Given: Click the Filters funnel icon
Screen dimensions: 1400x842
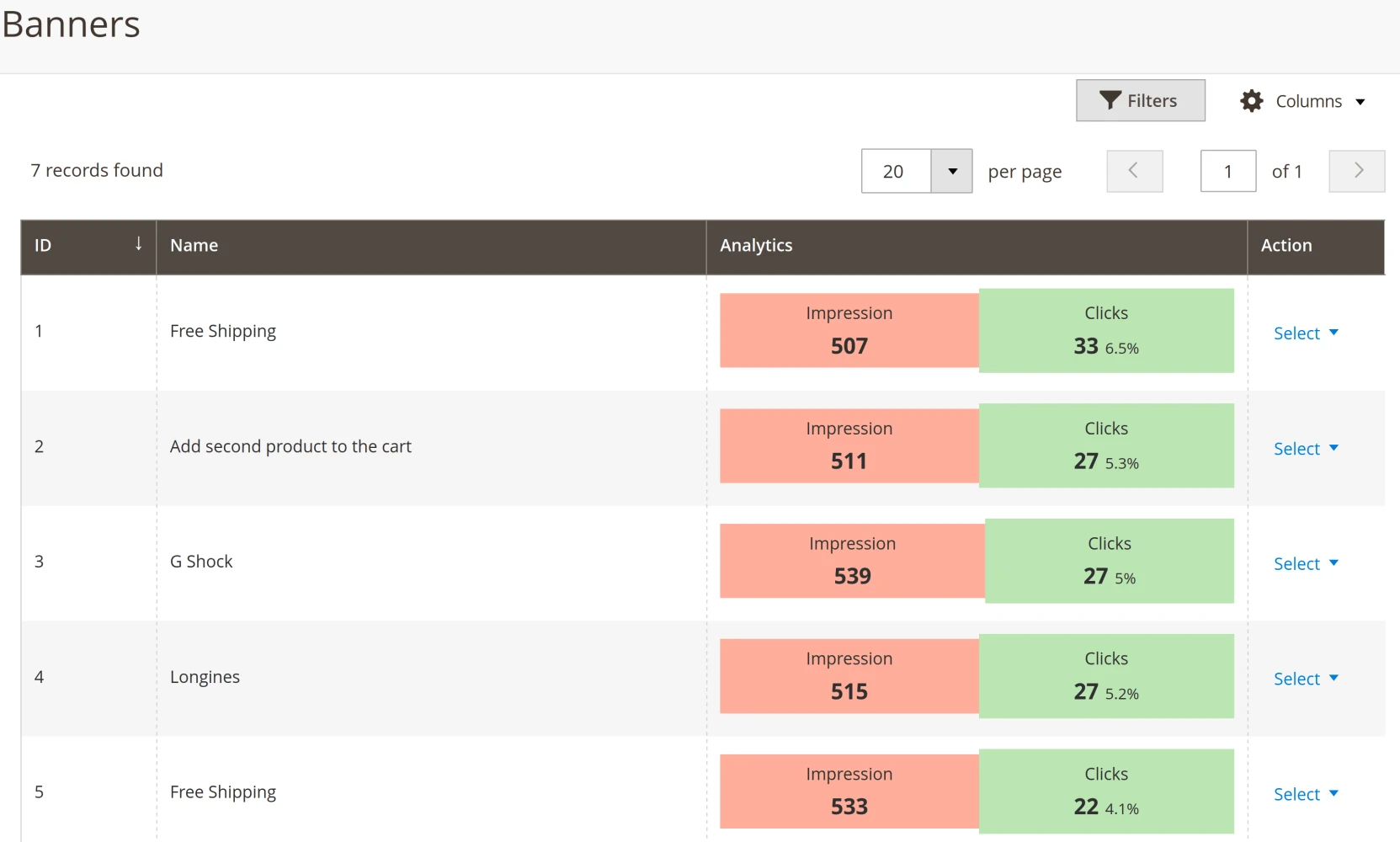Looking at the screenshot, I should click(1110, 100).
